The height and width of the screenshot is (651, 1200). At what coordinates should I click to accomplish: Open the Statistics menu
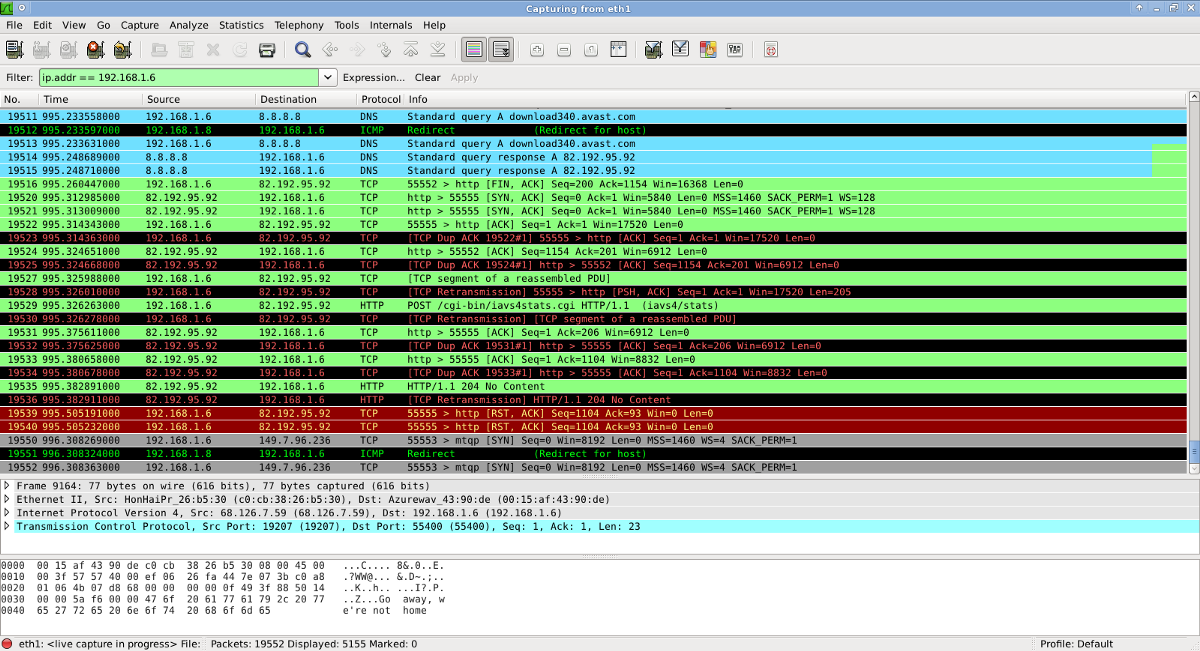[x=241, y=25]
